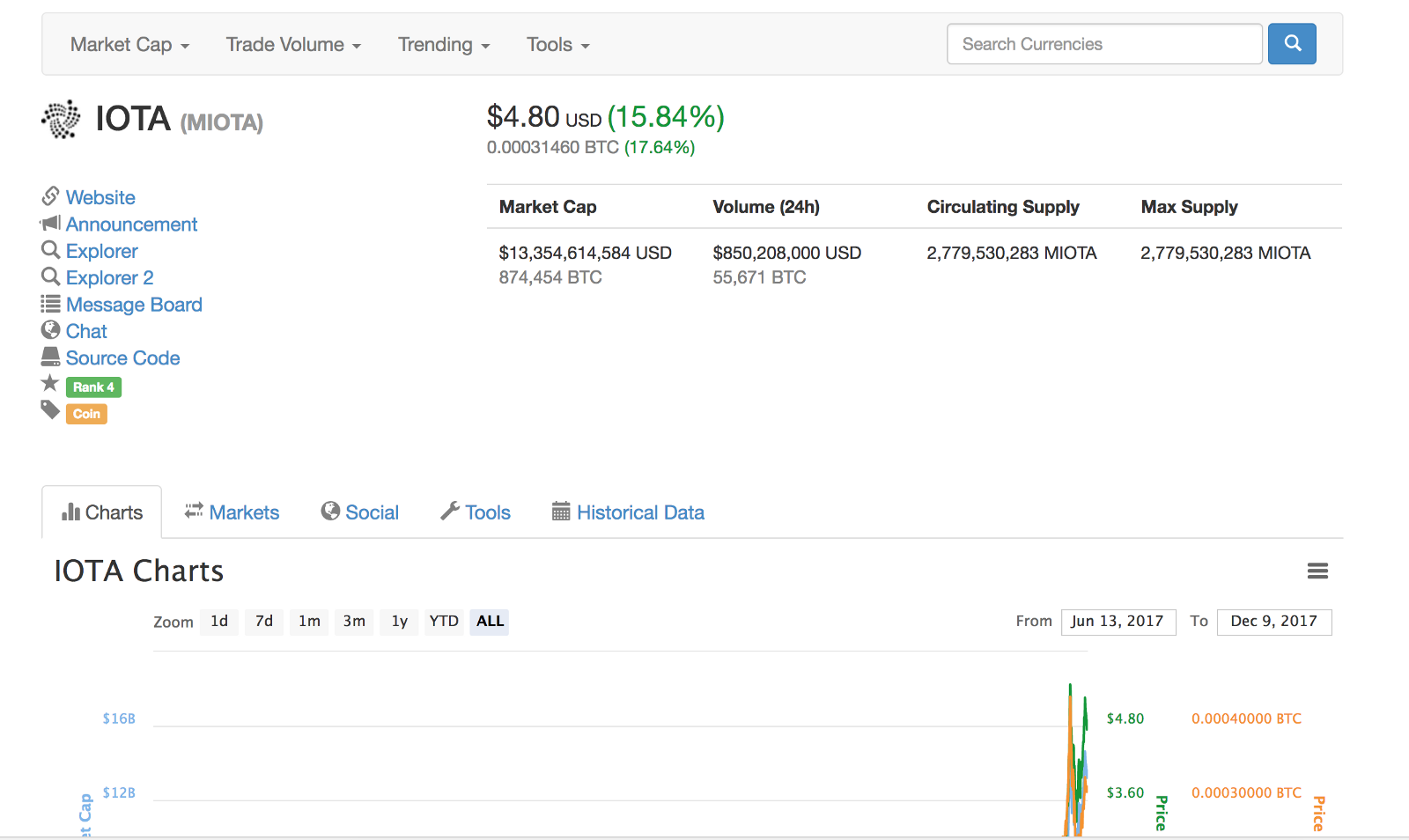Expand the Market Cap dropdown menu
Viewport: 1409px width, 840px height.
tap(129, 44)
